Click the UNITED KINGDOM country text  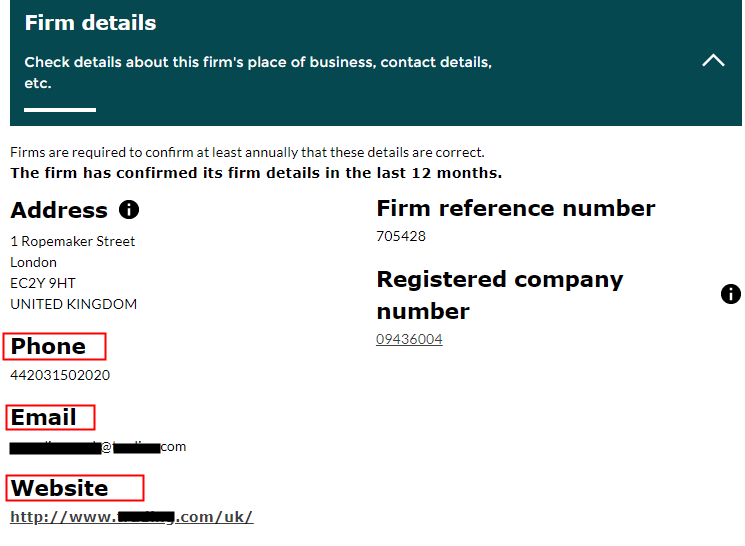pyautogui.click(x=73, y=304)
